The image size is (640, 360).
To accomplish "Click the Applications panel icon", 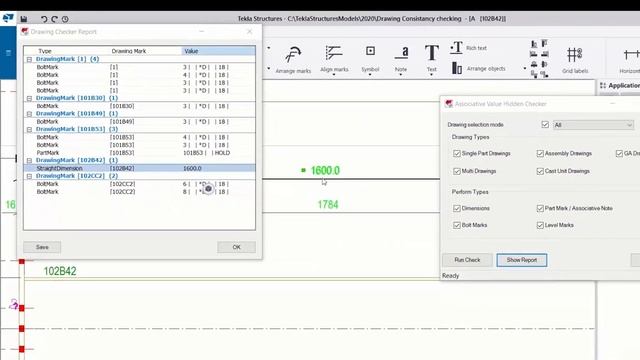I will tap(603, 85).
